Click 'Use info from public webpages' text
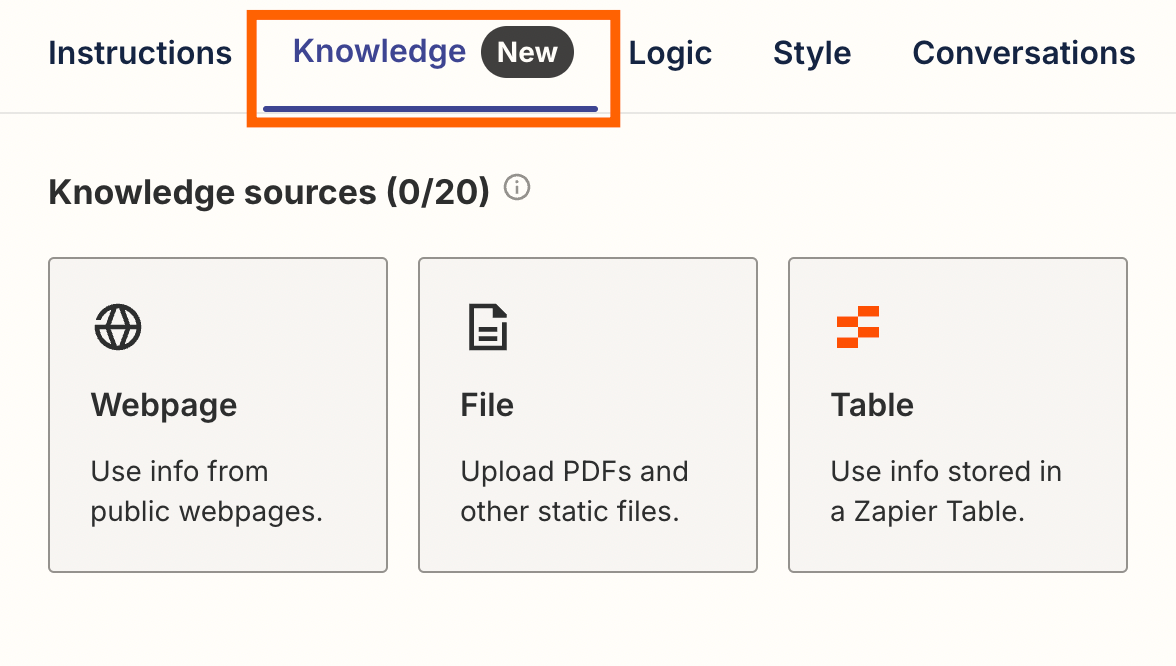The width and height of the screenshot is (1176, 666). [207, 491]
